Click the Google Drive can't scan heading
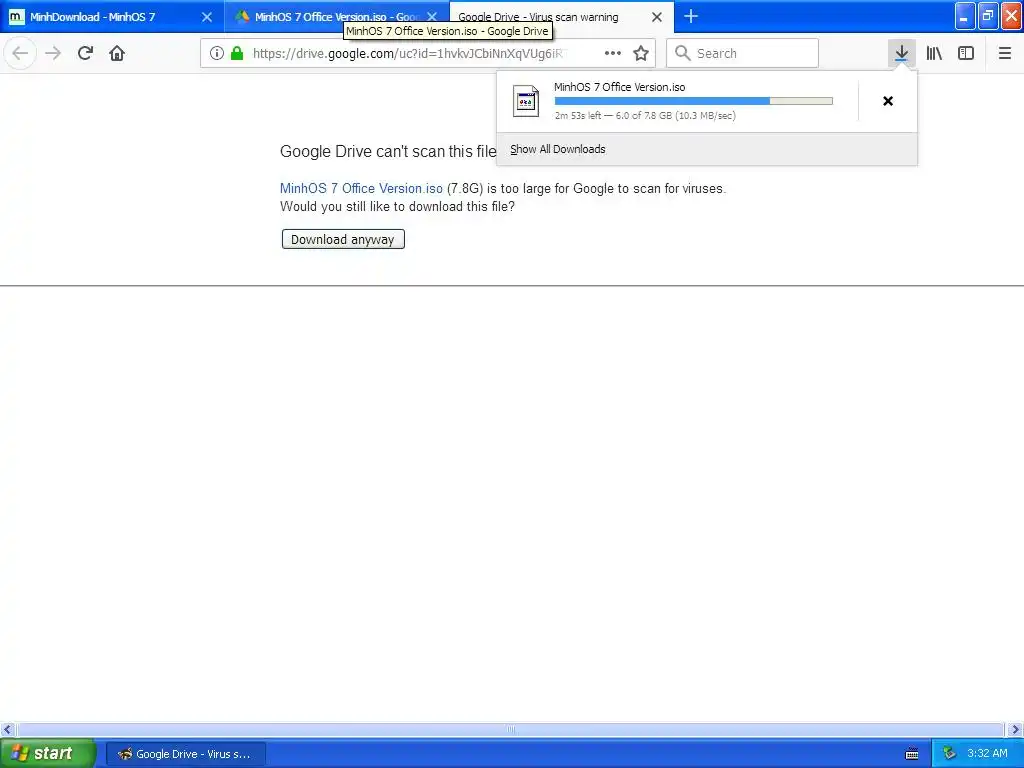 click(389, 152)
